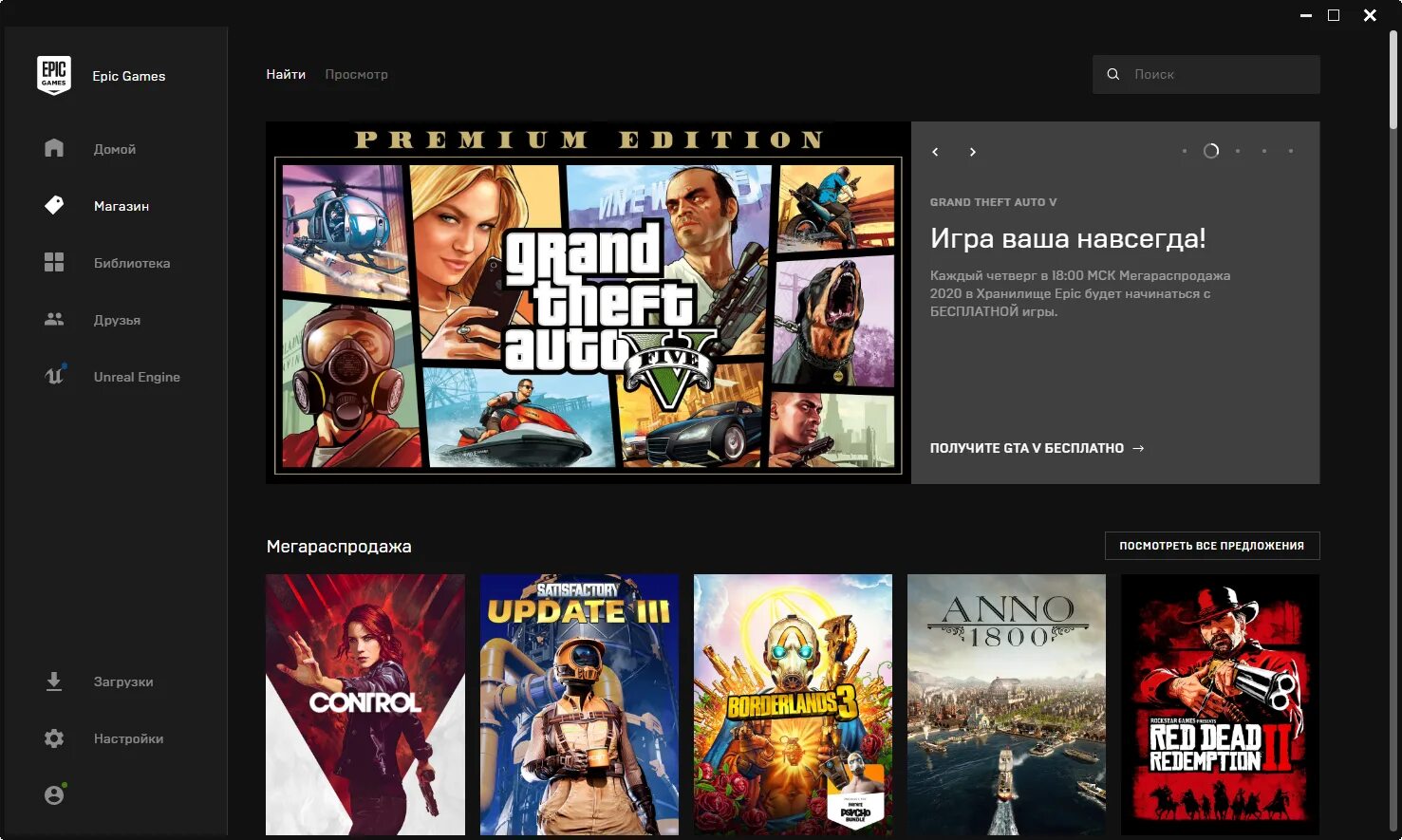Open the Settings gear icon
The width and height of the screenshot is (1402, 840).
coord(54,737)
